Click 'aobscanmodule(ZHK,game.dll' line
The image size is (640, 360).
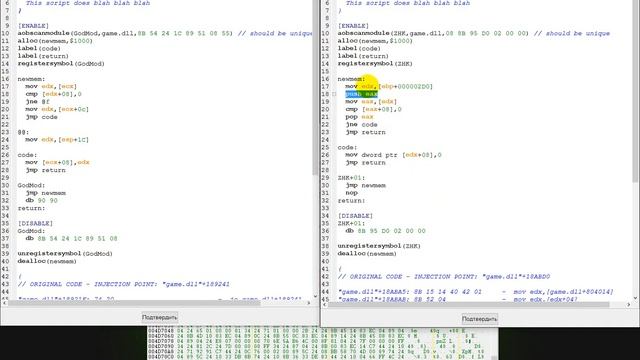coord(473,33)
